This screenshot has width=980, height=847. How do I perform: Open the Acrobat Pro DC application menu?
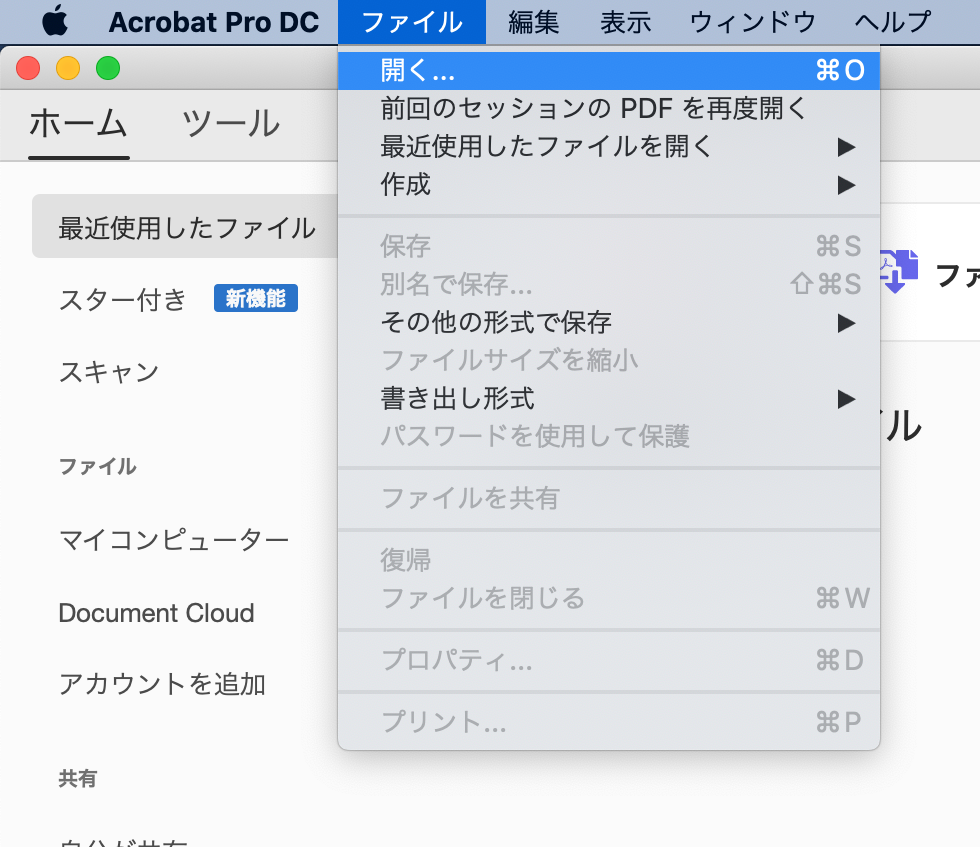click(x=214, y=20)
